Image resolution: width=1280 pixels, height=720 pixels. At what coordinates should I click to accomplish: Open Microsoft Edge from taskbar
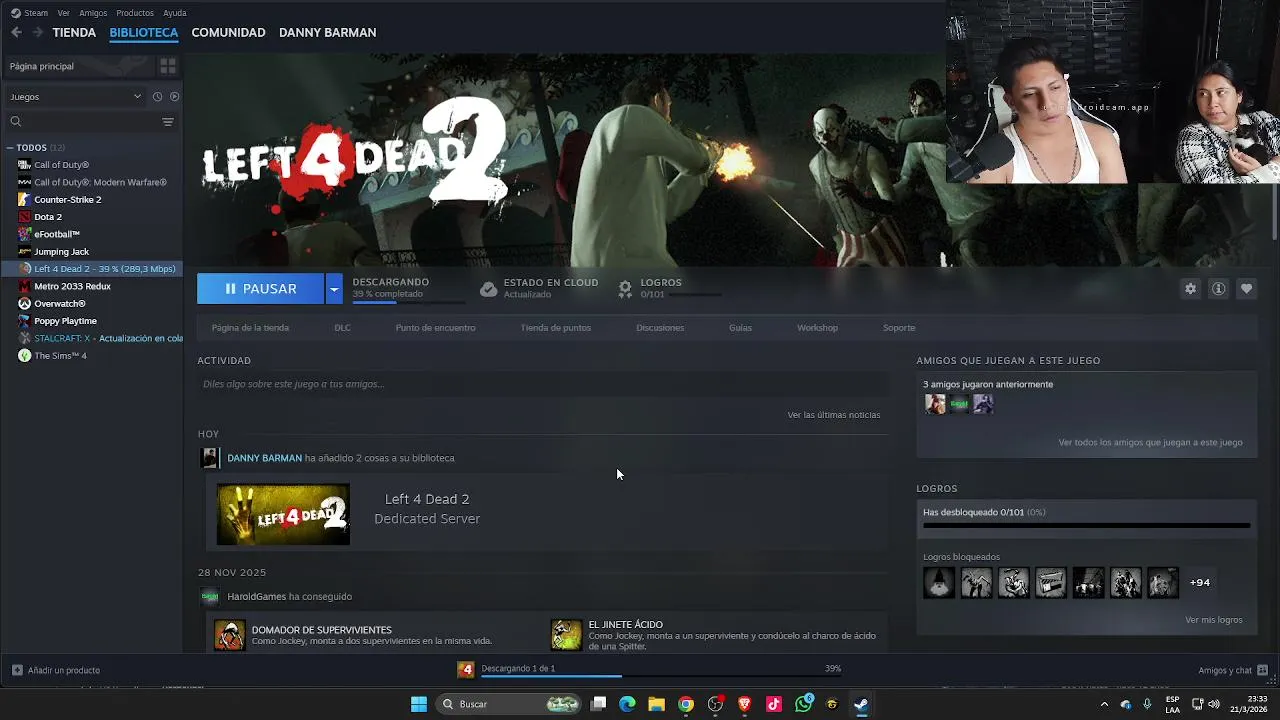point(627,704)
